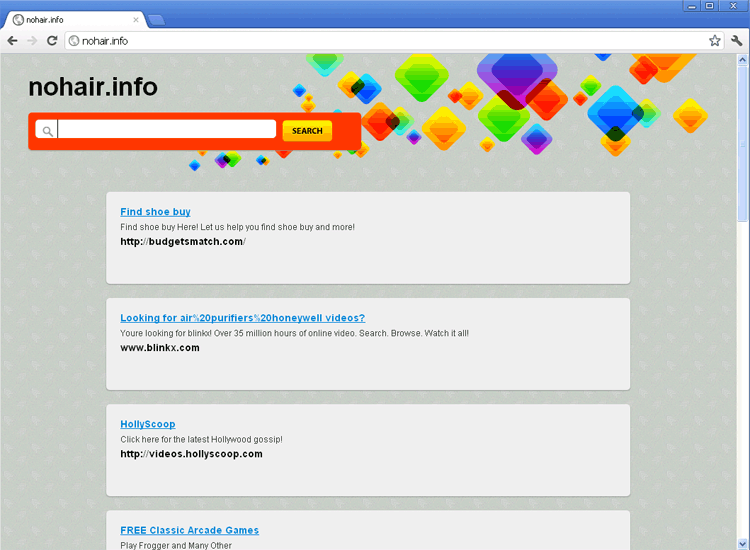This screenshot has height=550, width=750.
Task: Reload the current page
Action: coord(52,41)
